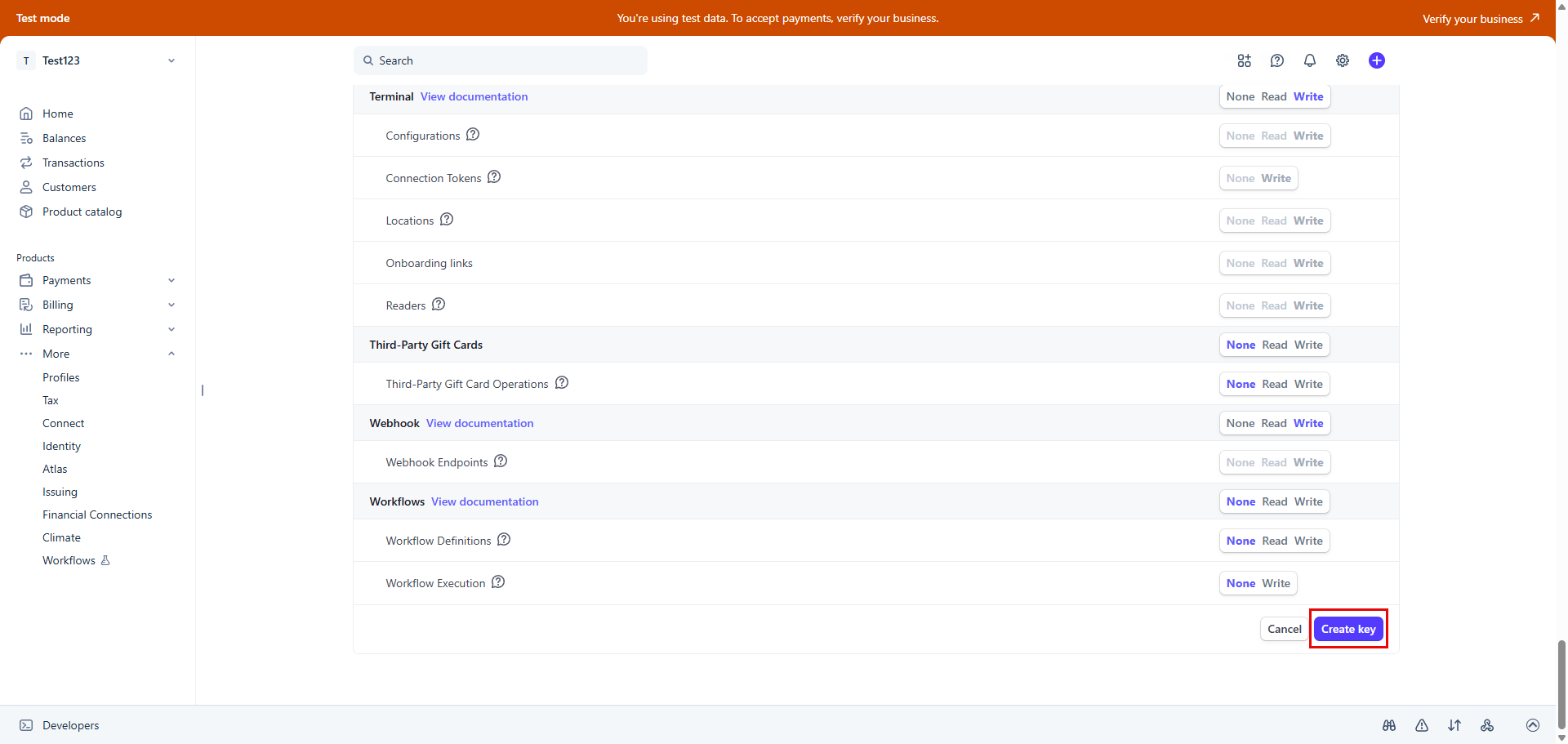Click the help icon next to Webhook Endpoints
This screenshot has width=1568, height=744.
coord(501,461)
